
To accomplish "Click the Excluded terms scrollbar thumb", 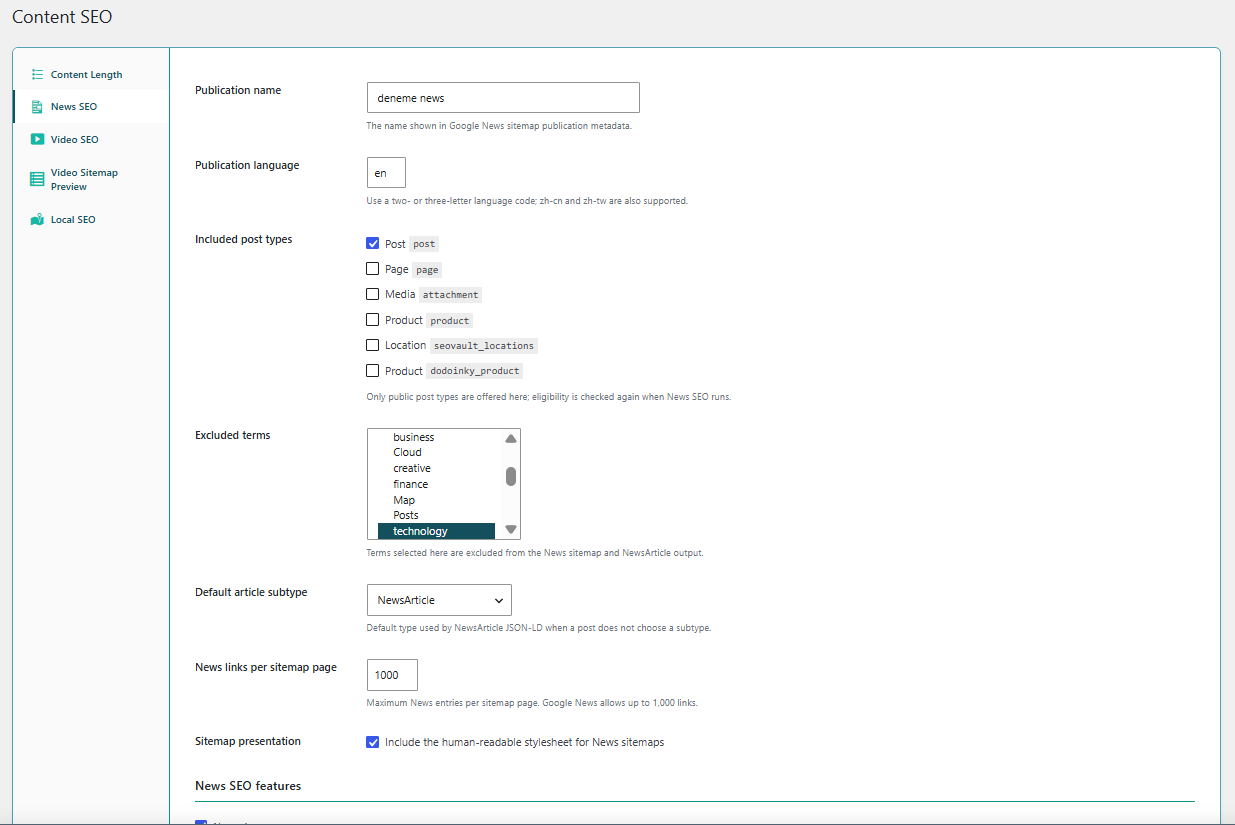I will [511, 476].
